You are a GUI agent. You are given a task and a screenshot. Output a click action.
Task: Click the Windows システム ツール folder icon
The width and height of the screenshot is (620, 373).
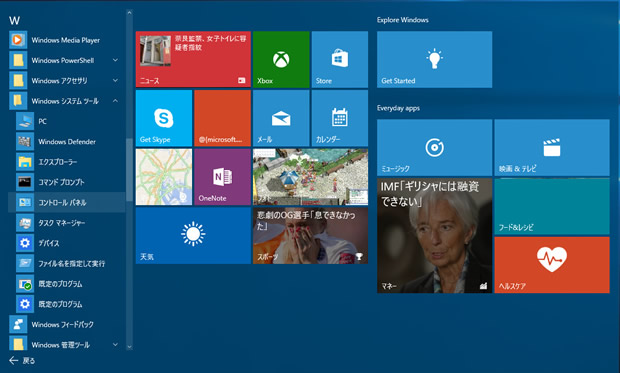pyautogui.click(x=18, y=101)
